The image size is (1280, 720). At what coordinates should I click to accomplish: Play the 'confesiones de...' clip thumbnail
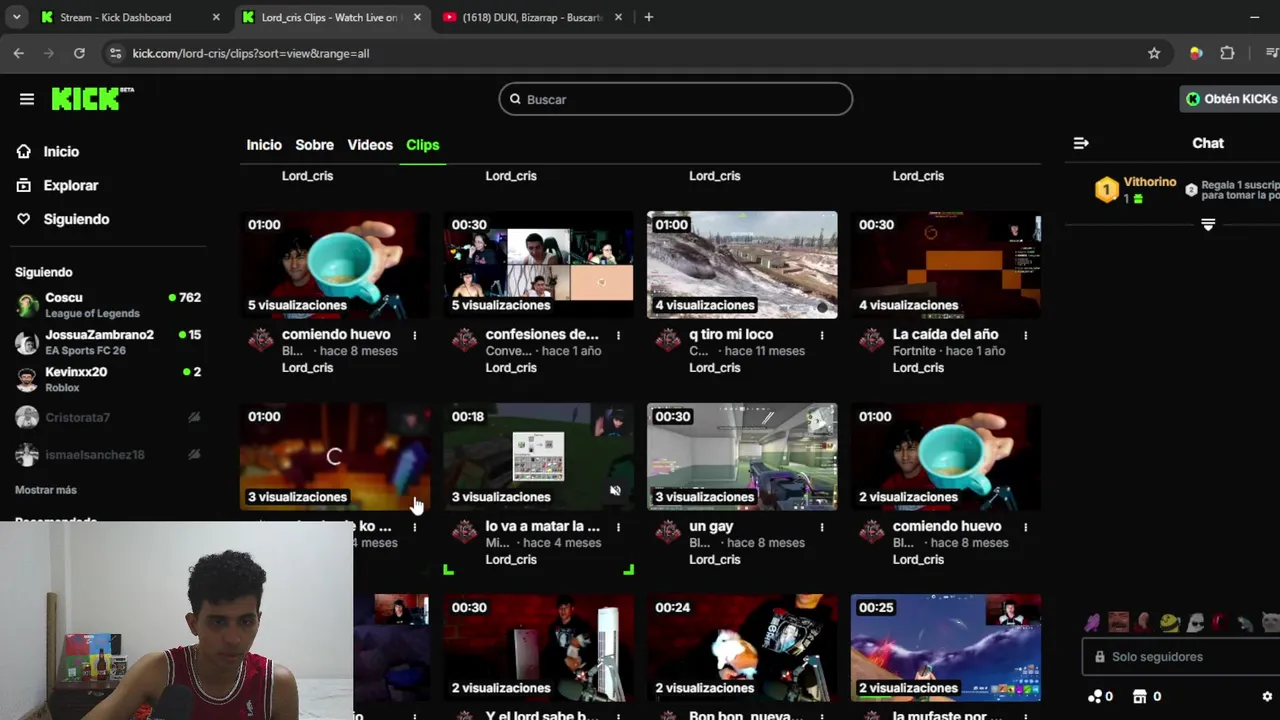[x=538, y=264]
